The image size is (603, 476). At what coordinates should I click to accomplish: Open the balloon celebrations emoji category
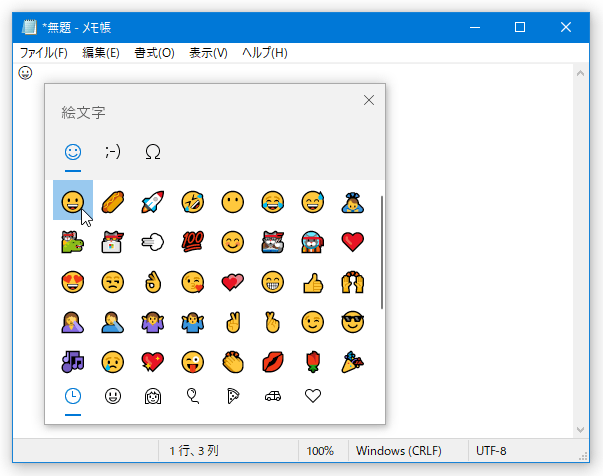[193, 396]
